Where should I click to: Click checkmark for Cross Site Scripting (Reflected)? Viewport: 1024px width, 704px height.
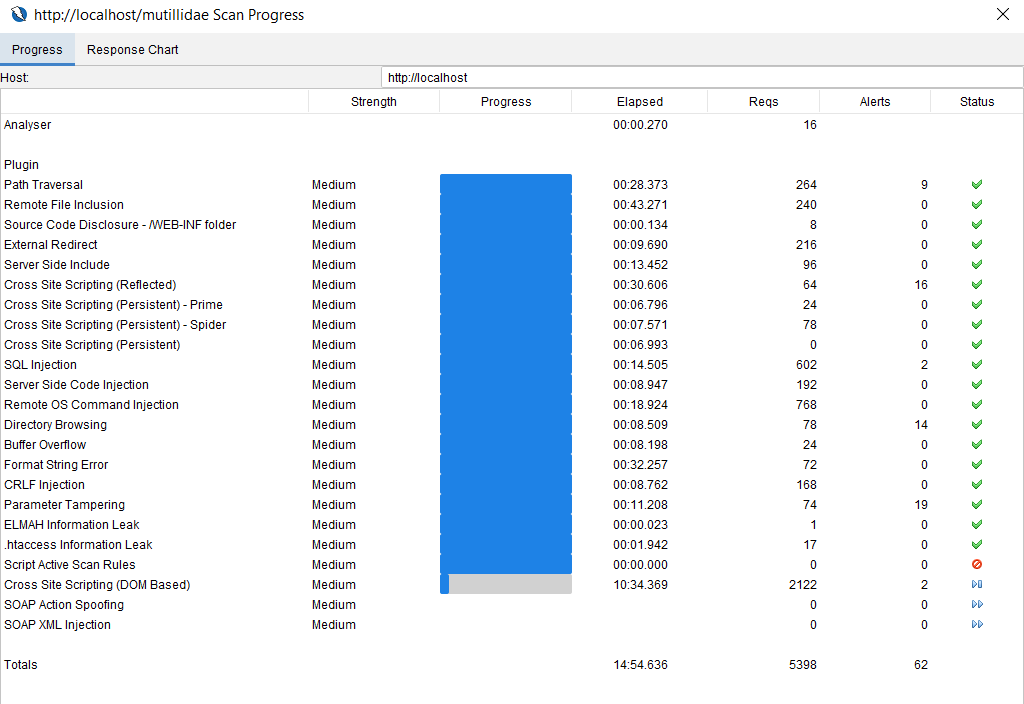977,285
